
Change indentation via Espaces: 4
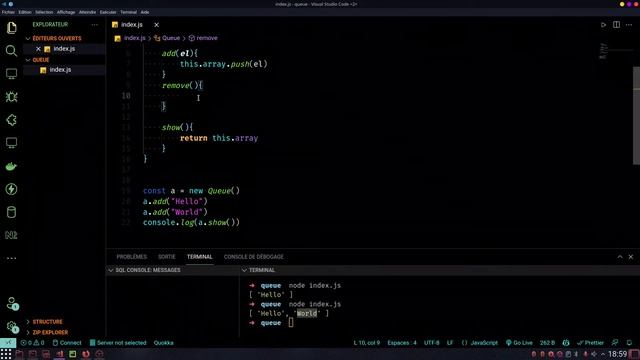pos(402,343)
